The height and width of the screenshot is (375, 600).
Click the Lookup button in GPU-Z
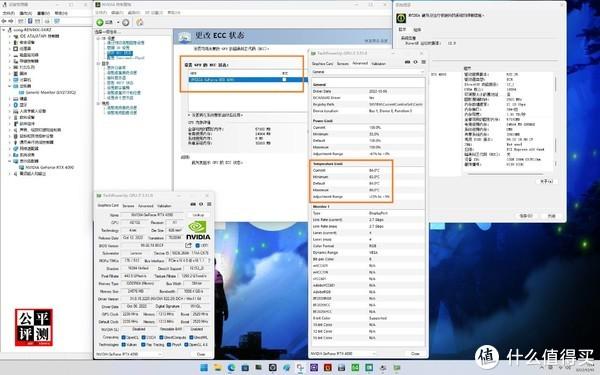198,215
